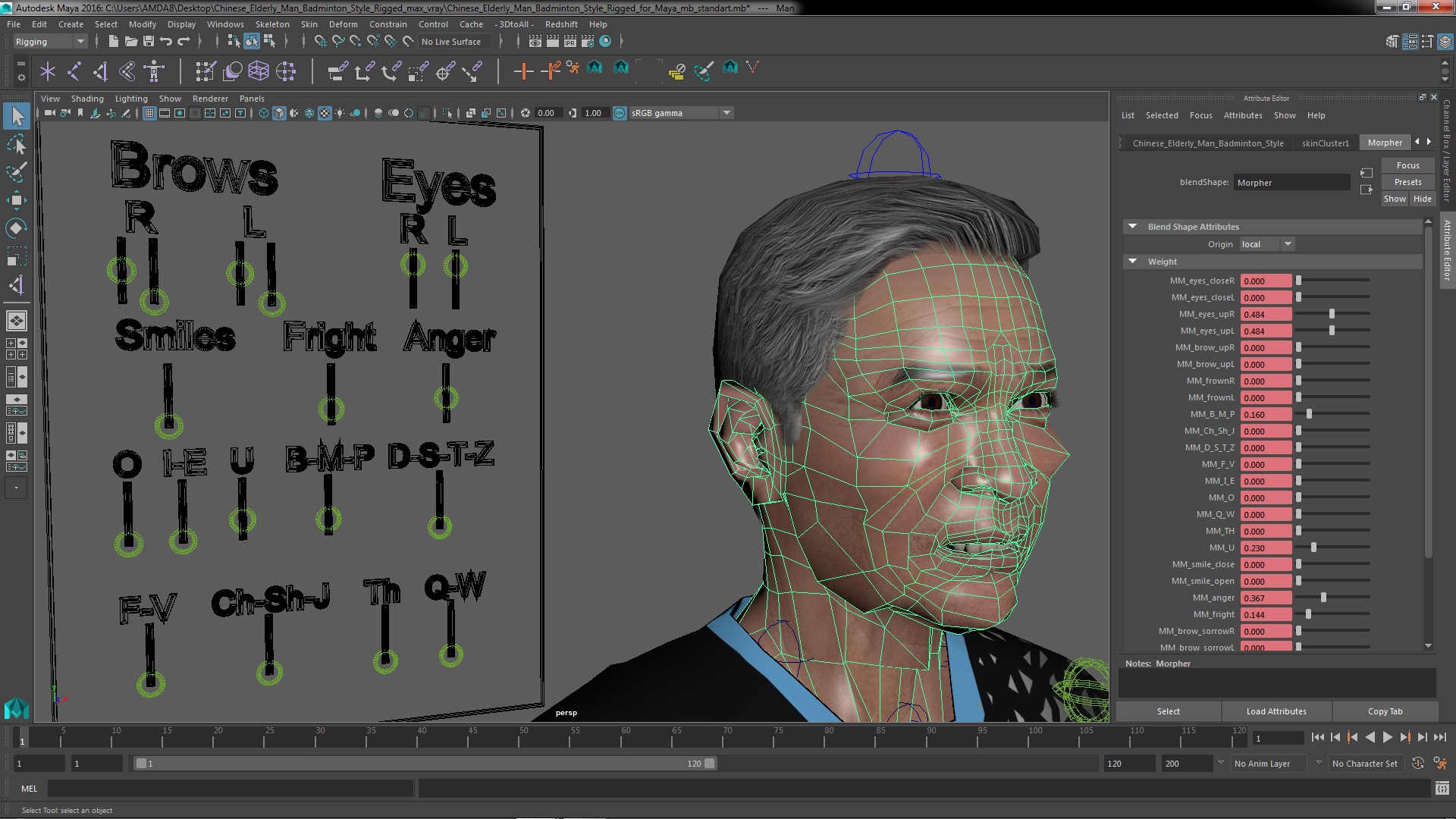This screenshot has height=819, width=1456.
Task: Save the current scene
Action: [x=149, y=42]
